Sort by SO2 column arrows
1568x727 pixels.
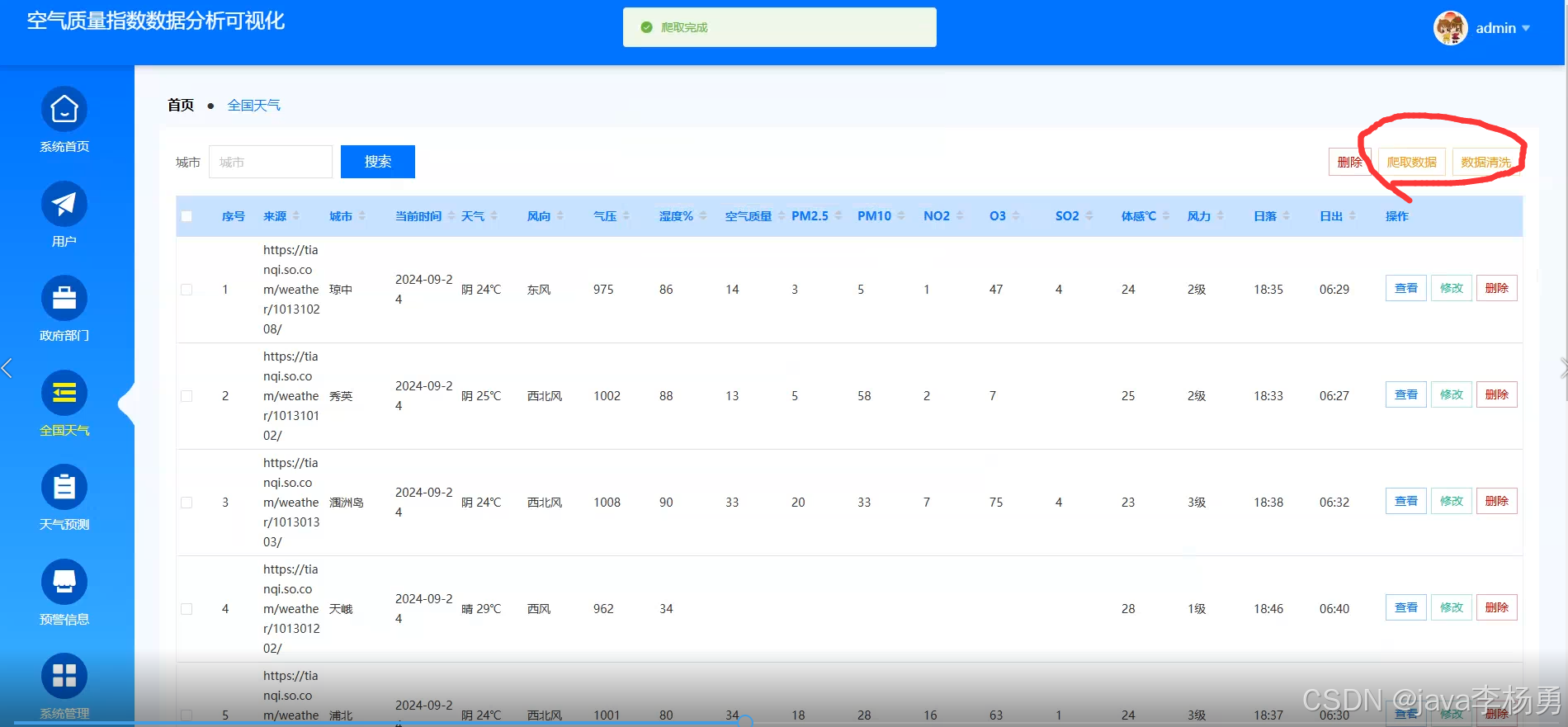[1089, 216]
